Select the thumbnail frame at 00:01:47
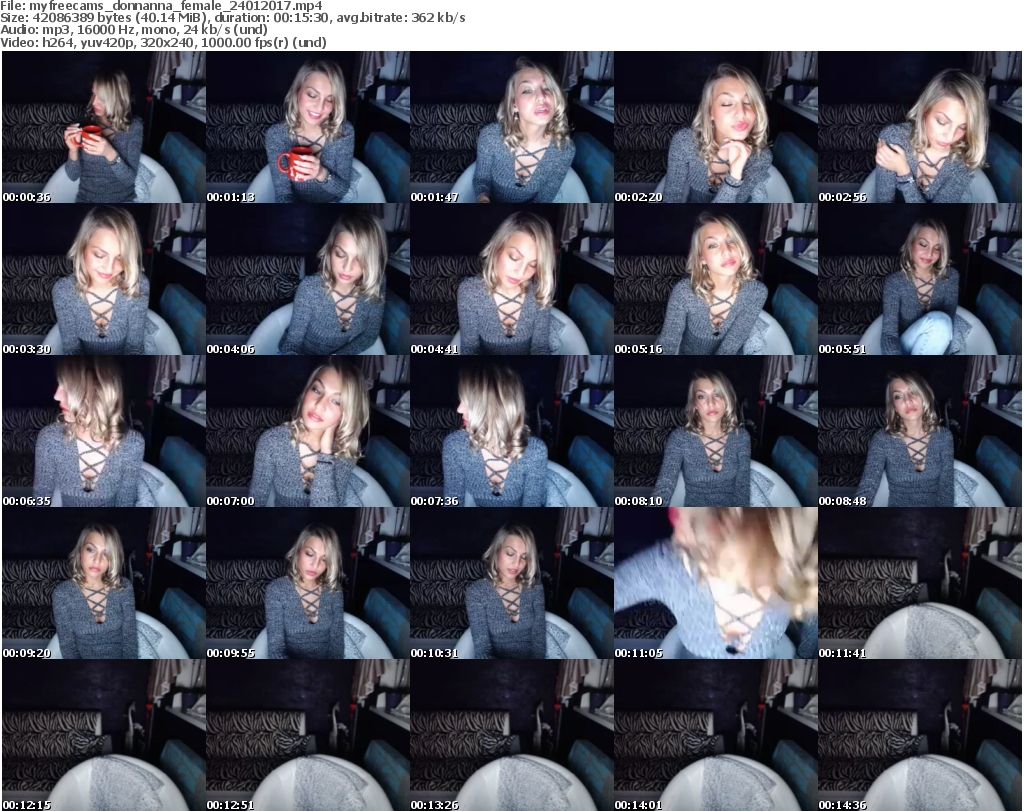The width and height of the screenshot is (1024, 811). click(512, 127)
